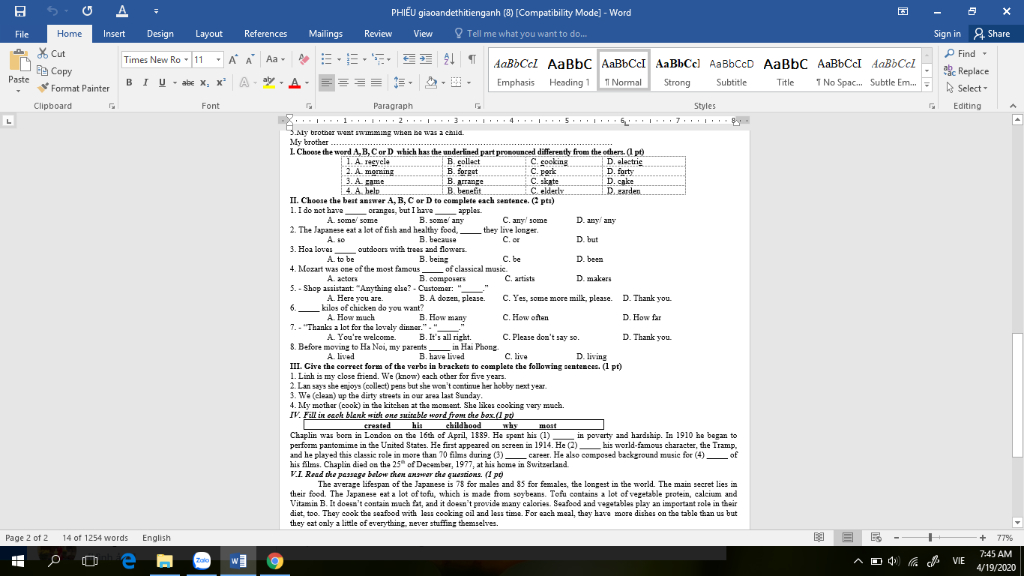Expand Styles gallery more button
Image resolution: width=1024 pixels, height=576 pixels.
[927, 84]
